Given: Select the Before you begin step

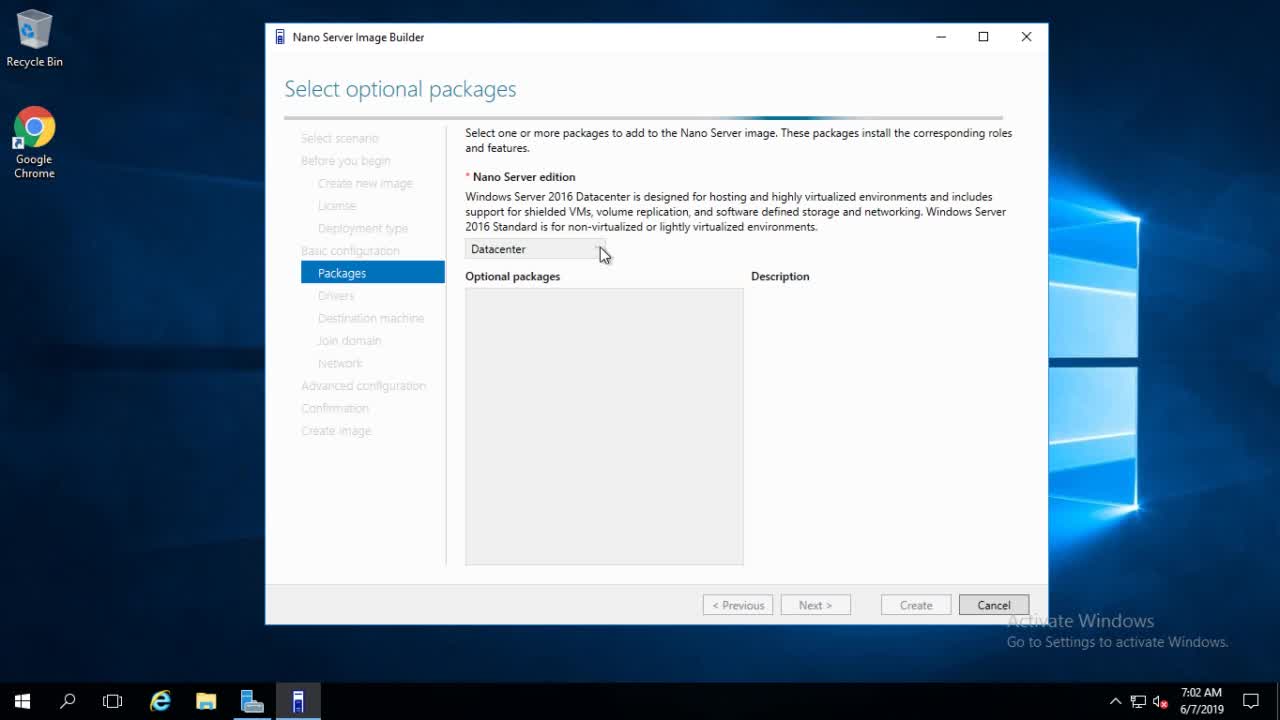Looking at the screenshot, I should coord(346,161).
